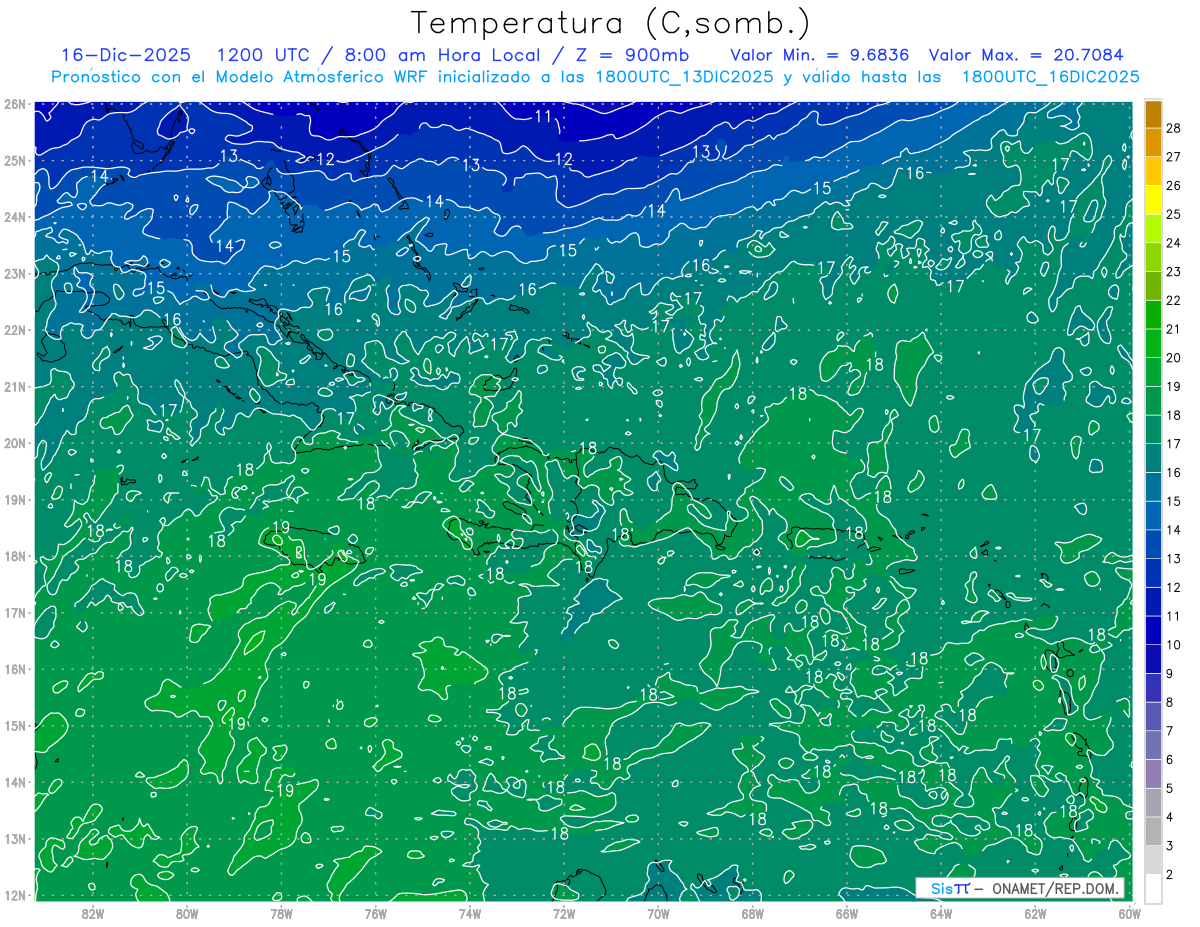Click the white bottom swatch of color scale

pos(1153,888)
